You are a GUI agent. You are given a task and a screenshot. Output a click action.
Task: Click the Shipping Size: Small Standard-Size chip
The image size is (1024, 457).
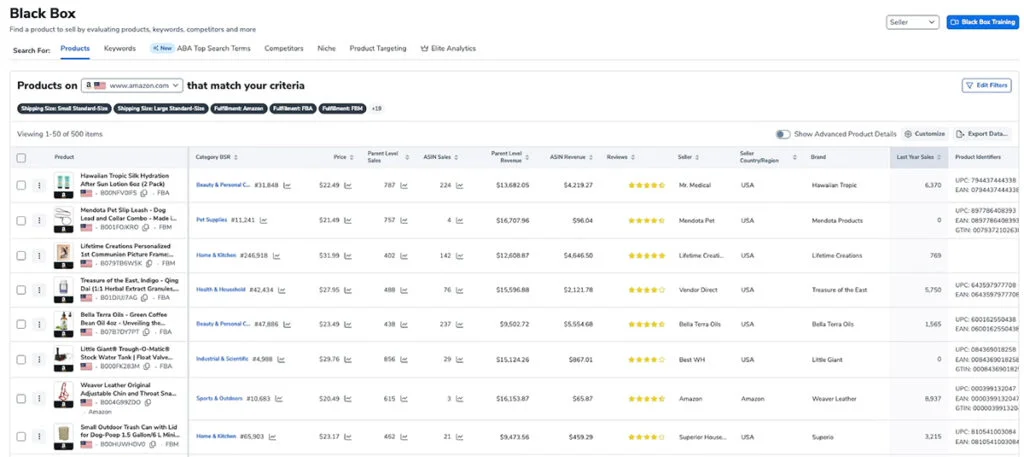64,108
